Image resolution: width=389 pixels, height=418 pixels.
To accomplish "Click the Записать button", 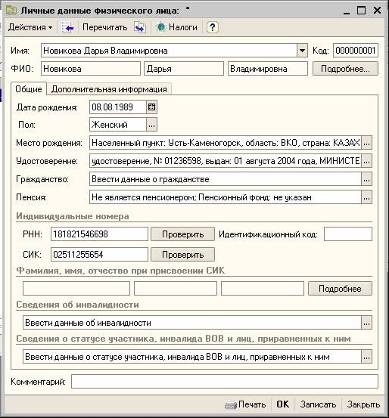I will [x=318, y=405].
